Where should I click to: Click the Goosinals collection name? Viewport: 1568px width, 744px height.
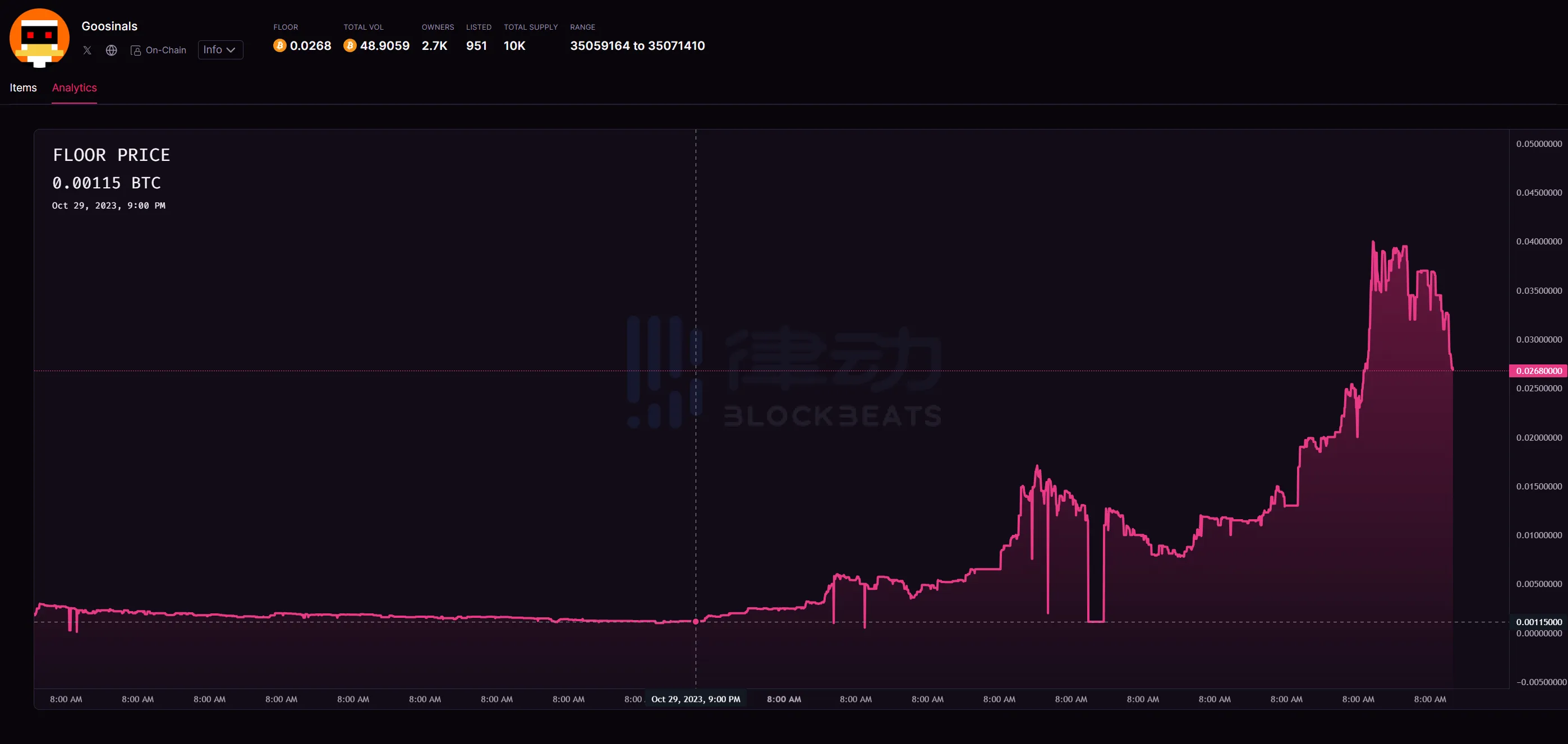point(109,26)
